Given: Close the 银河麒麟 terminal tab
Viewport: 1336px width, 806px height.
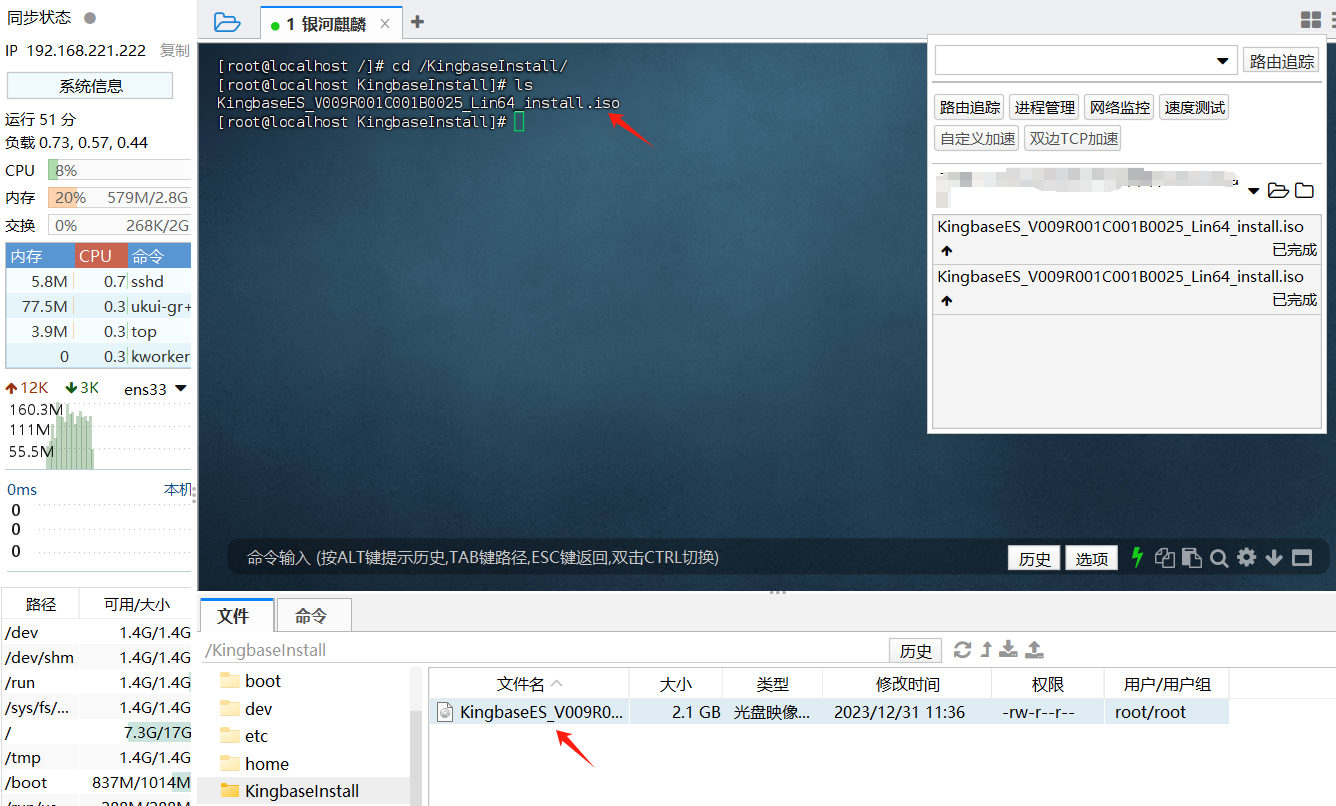Looking at the screenshot, I should [x=385, y=24].
